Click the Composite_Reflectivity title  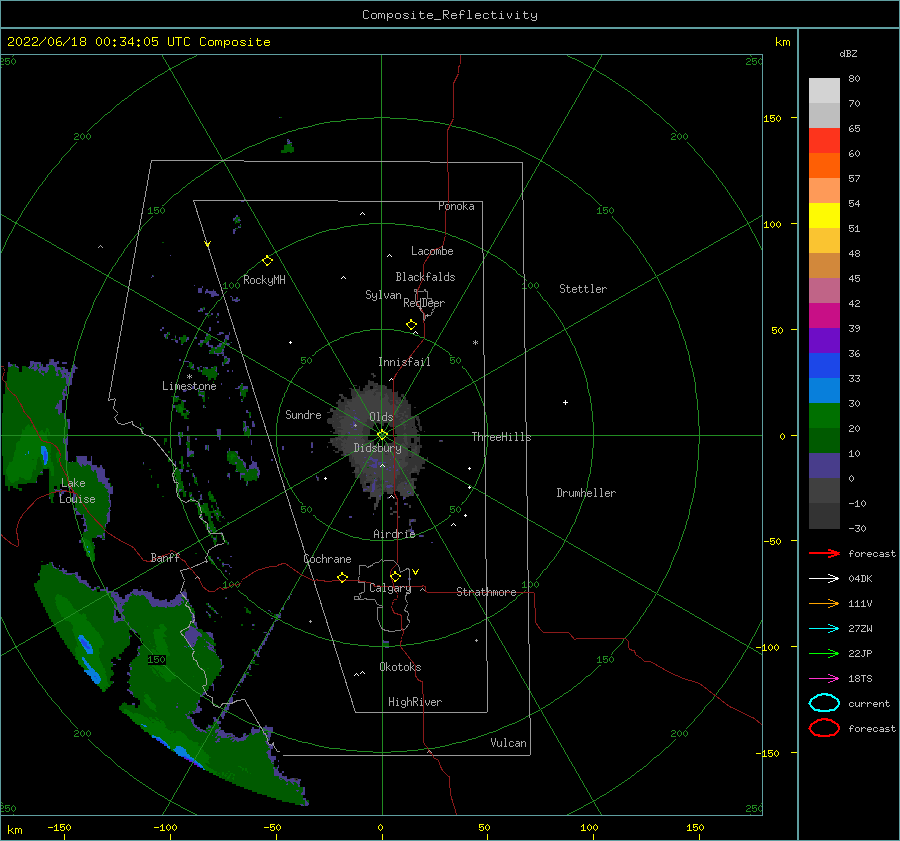450,15
